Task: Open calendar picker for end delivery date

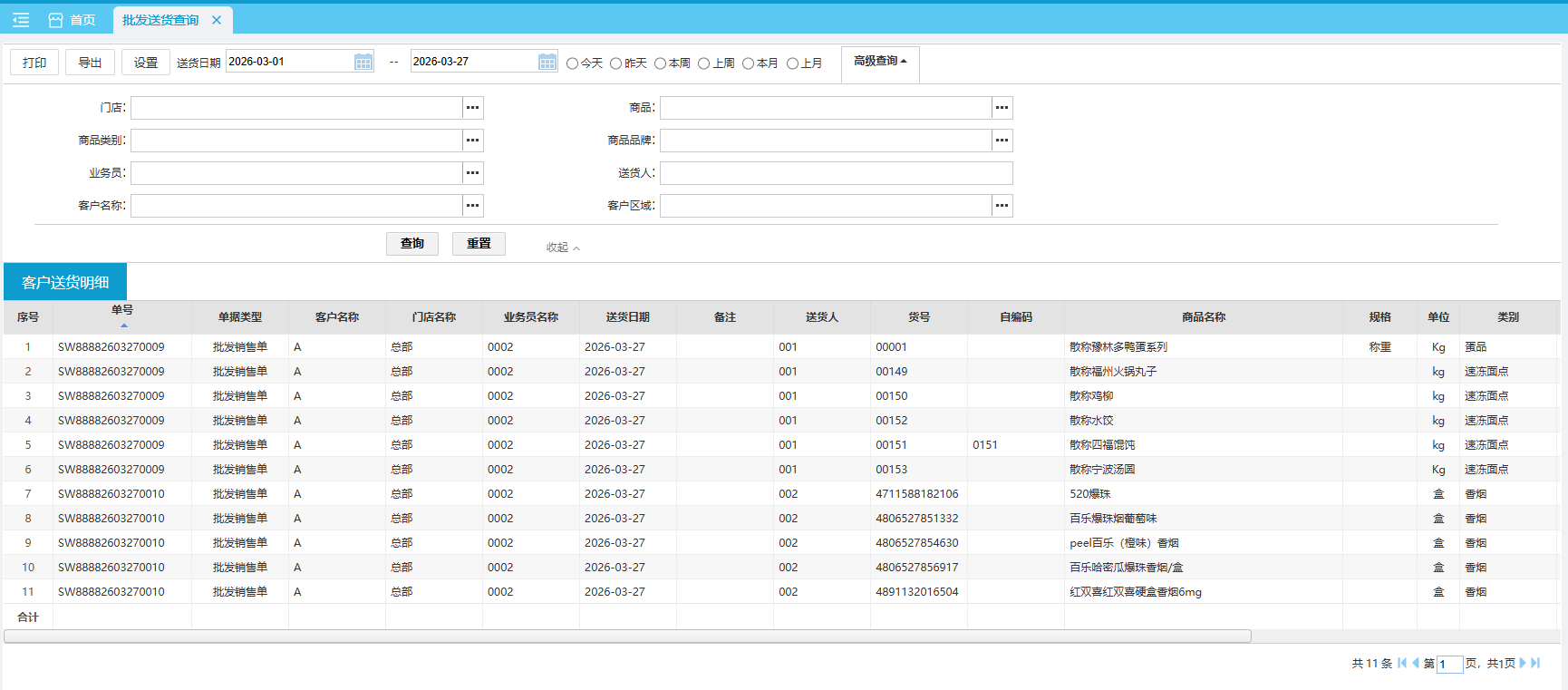Action: (x=547, y=62)
